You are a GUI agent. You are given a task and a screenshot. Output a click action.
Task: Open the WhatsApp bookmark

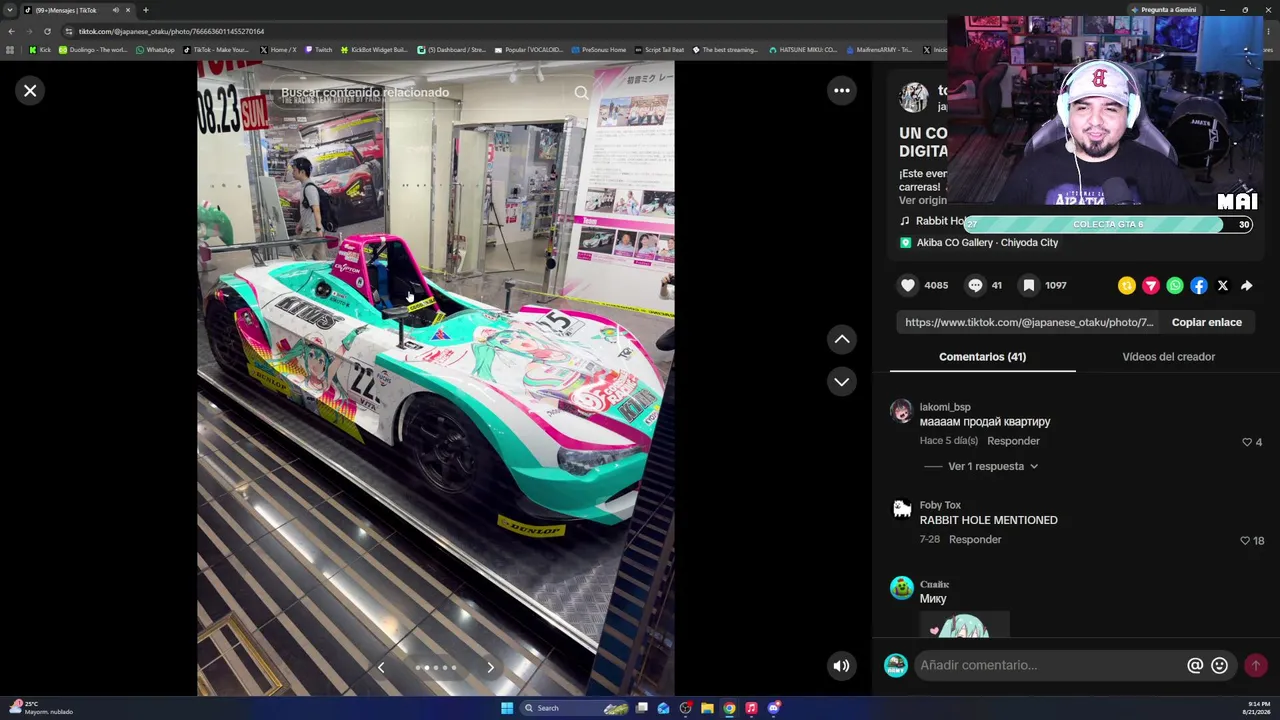(155, 50)
